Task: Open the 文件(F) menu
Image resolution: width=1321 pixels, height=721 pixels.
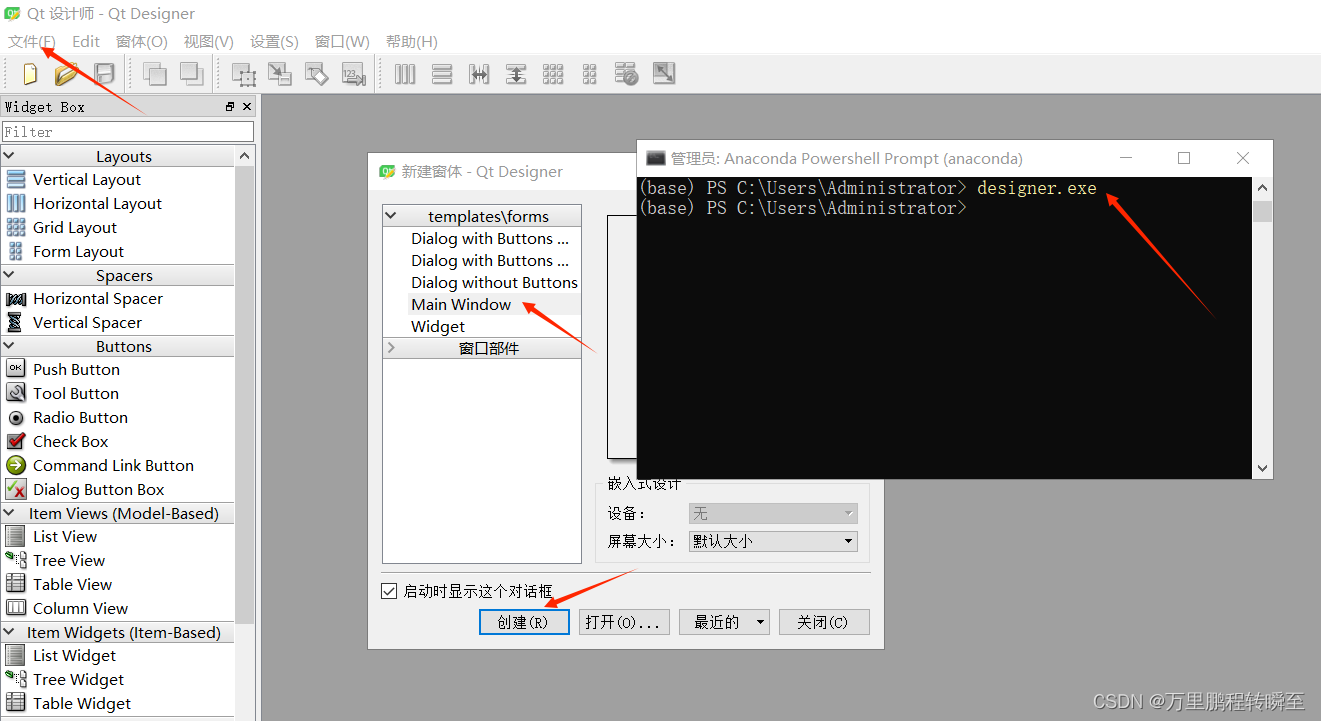Action: [x=31, y=41]
